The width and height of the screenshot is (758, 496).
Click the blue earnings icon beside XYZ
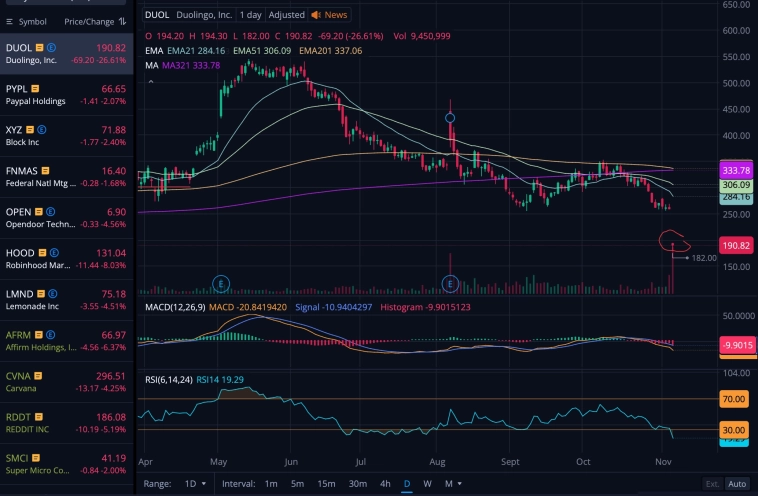[x=42, y=130]
